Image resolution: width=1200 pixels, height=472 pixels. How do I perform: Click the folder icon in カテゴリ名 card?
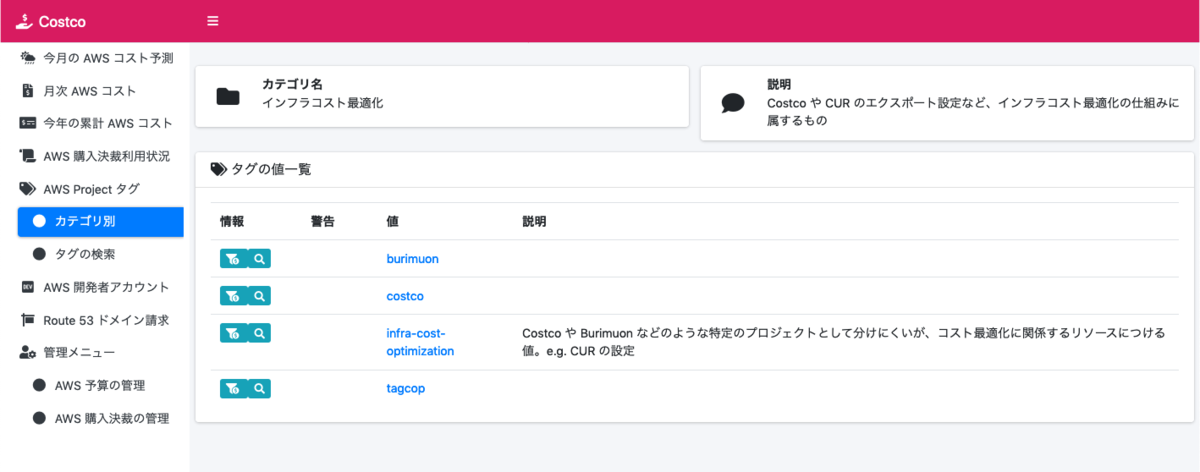pyautogui.click(x=228, y=97)
